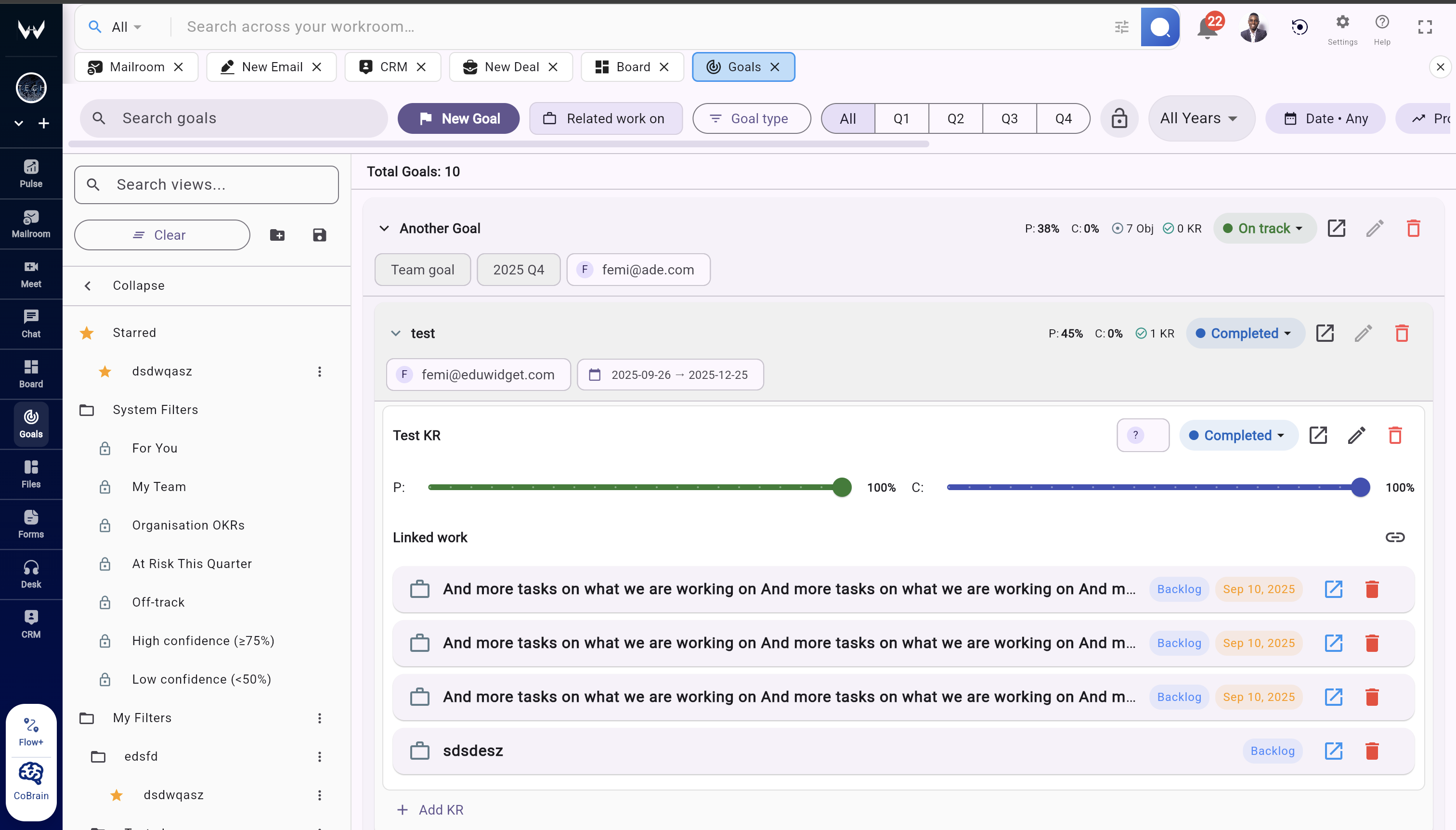Click the link icon next to Linked work
This screenshot has width=1456, height=830.
(1395, 536)
